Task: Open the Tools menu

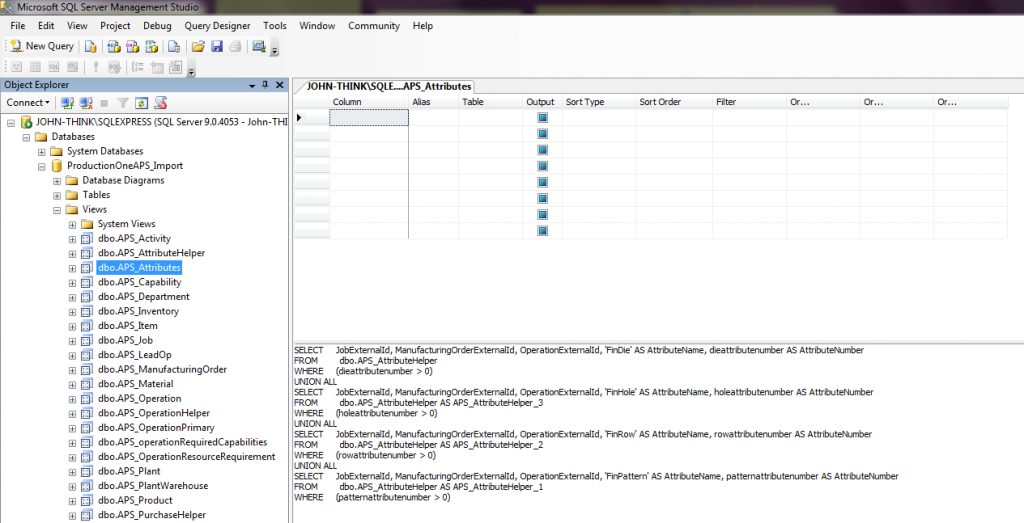Action: coord(274,25)
